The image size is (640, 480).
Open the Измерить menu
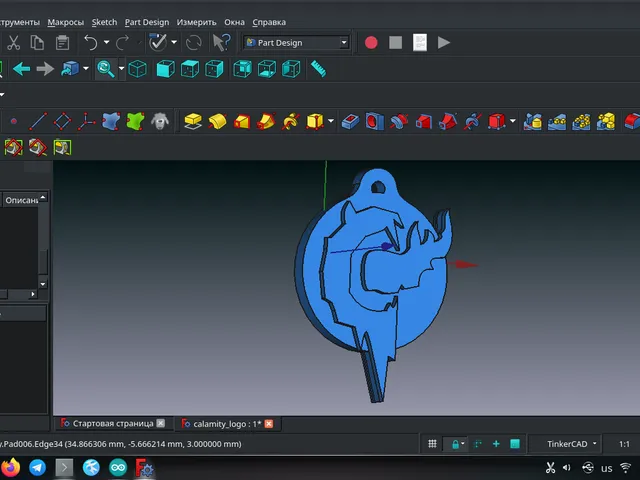(x=196, y=22)
